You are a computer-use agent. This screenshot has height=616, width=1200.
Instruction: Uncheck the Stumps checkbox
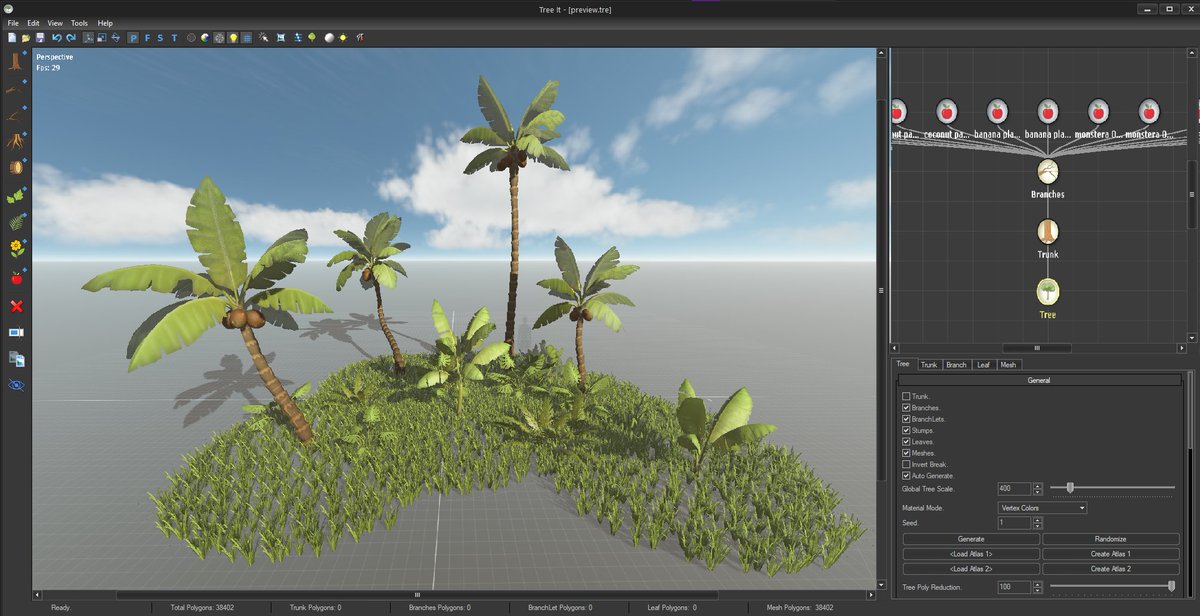click(906, 430)
